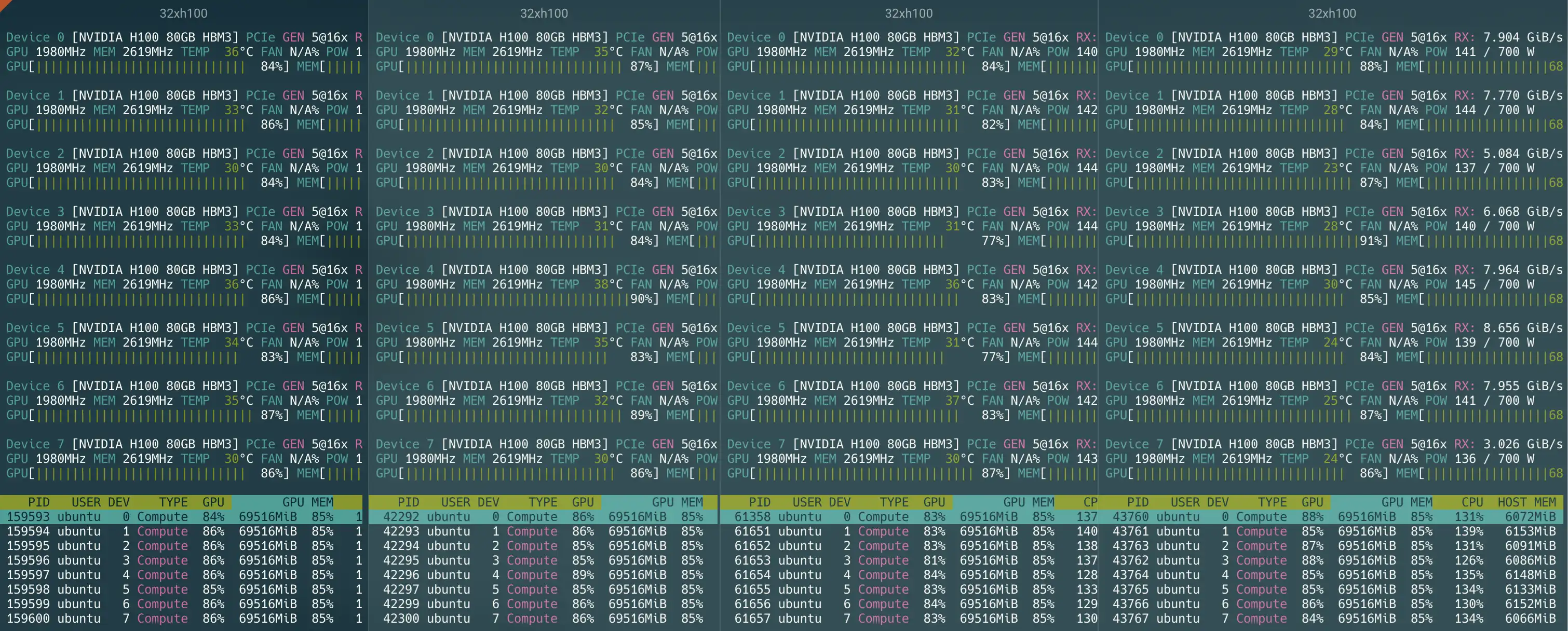Select process row with PID 159600
The width and height of the screenshot is (1568, 631).
pyautogui.click(x=181, y=618)
